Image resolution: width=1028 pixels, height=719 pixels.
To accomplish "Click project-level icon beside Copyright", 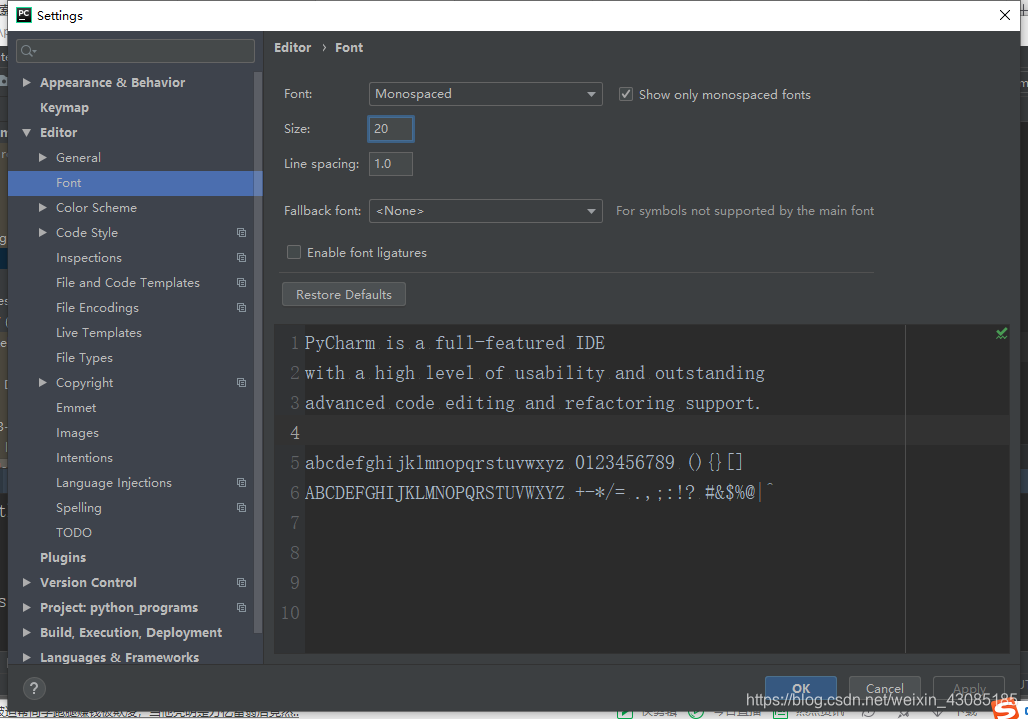I will tap(241, 383).
